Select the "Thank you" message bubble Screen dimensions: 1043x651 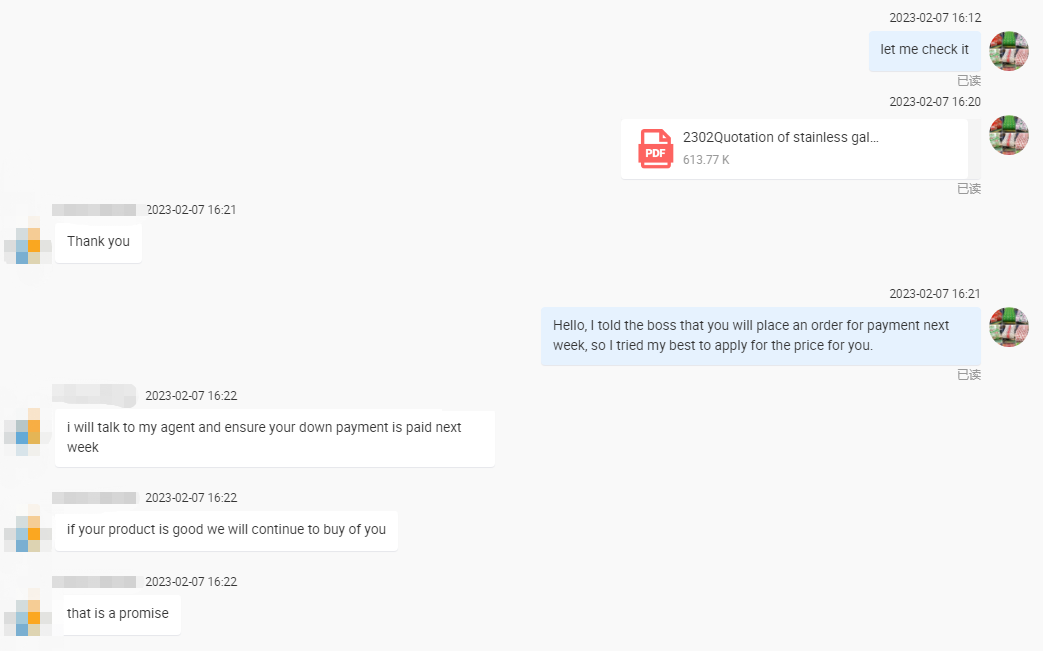pos(98,242)
